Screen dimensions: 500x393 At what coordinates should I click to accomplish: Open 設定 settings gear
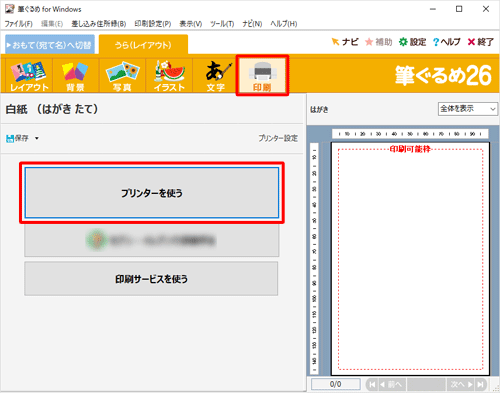tap(413, 42)
